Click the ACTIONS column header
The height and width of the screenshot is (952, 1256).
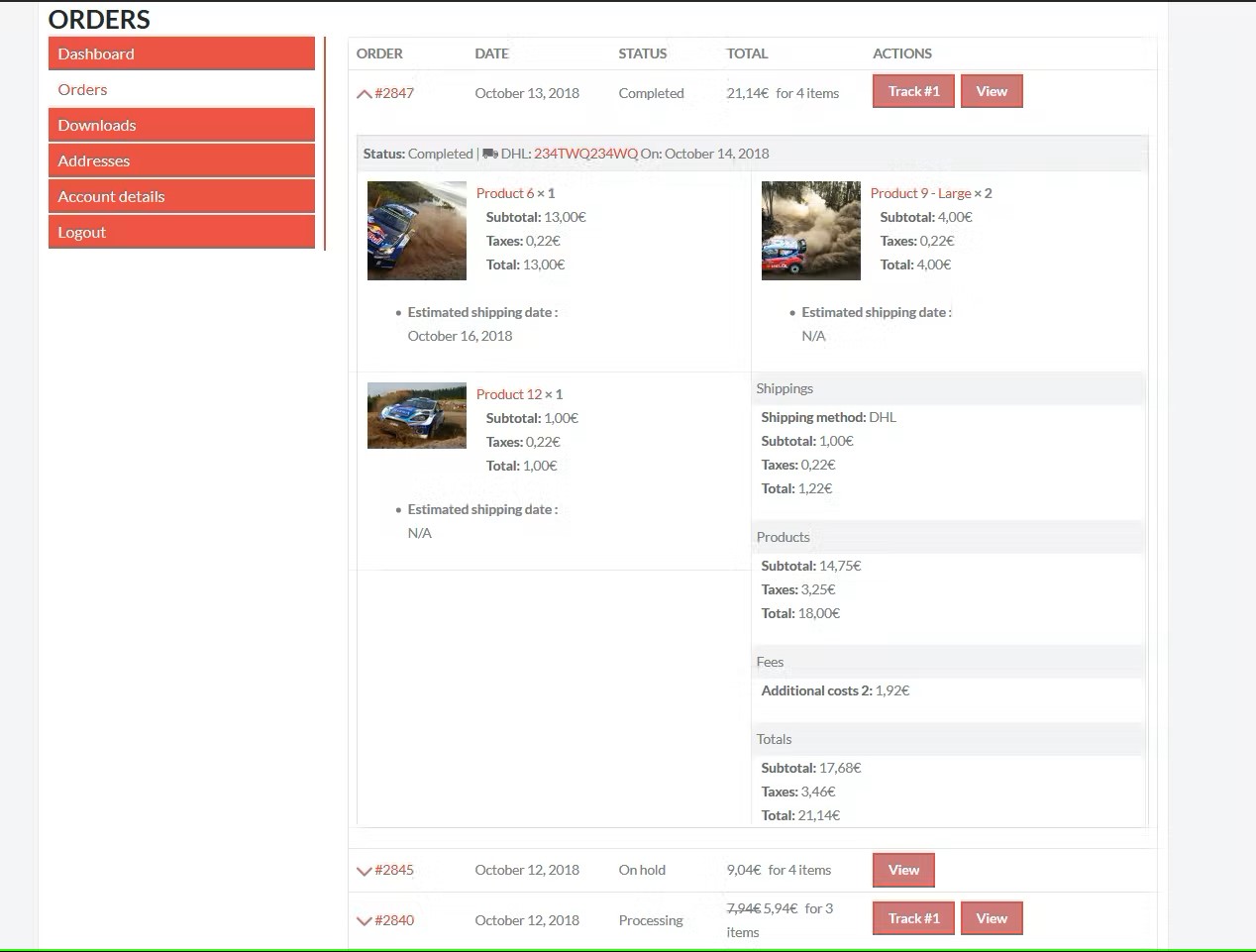(902, 53)
